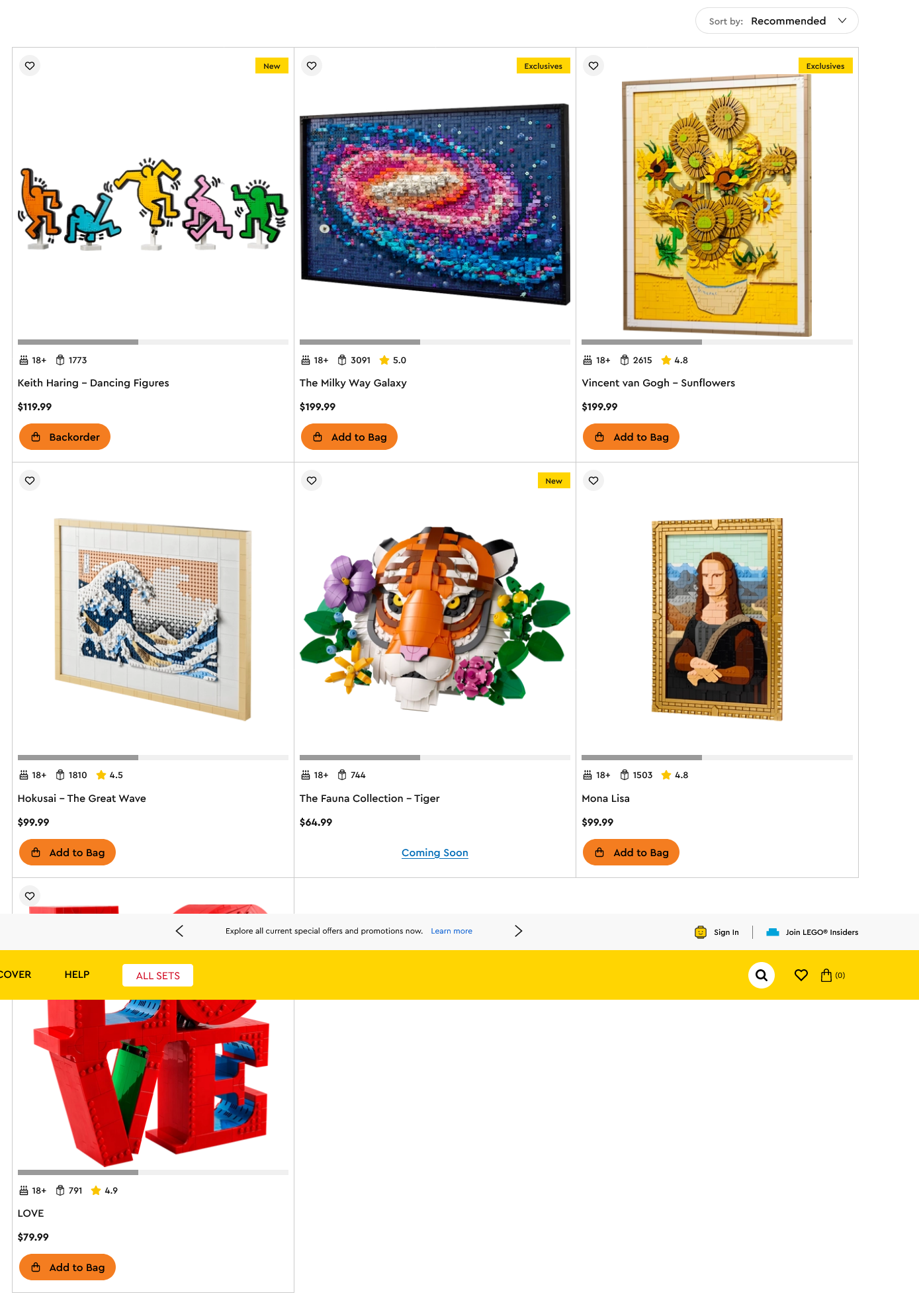The width and height of the screenshot is (919, 1316).
Task: Toggle wishlist heart on Keith Haring set
Action: click(30, 66)
